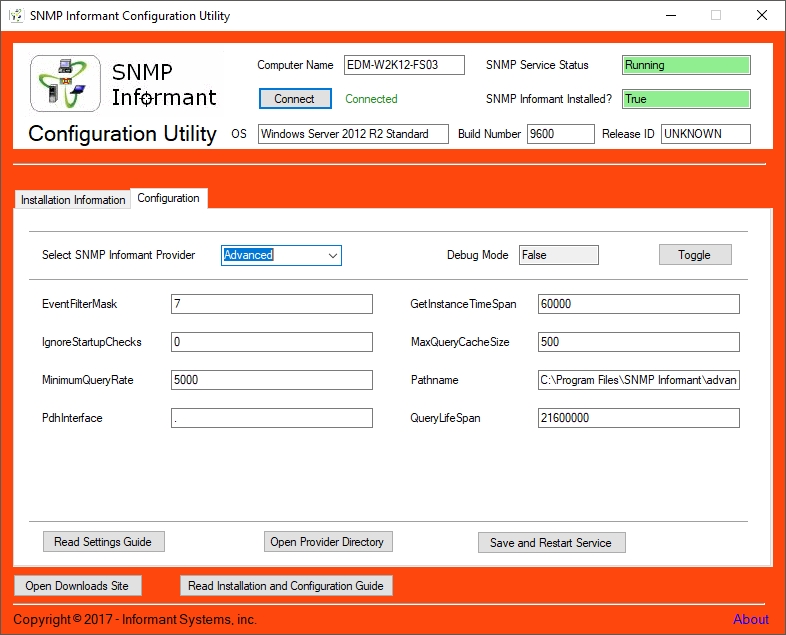Click the Toggle debug mode button
Image resolution: width=786 pixels, height=635 pixels.
coord(695,255)
